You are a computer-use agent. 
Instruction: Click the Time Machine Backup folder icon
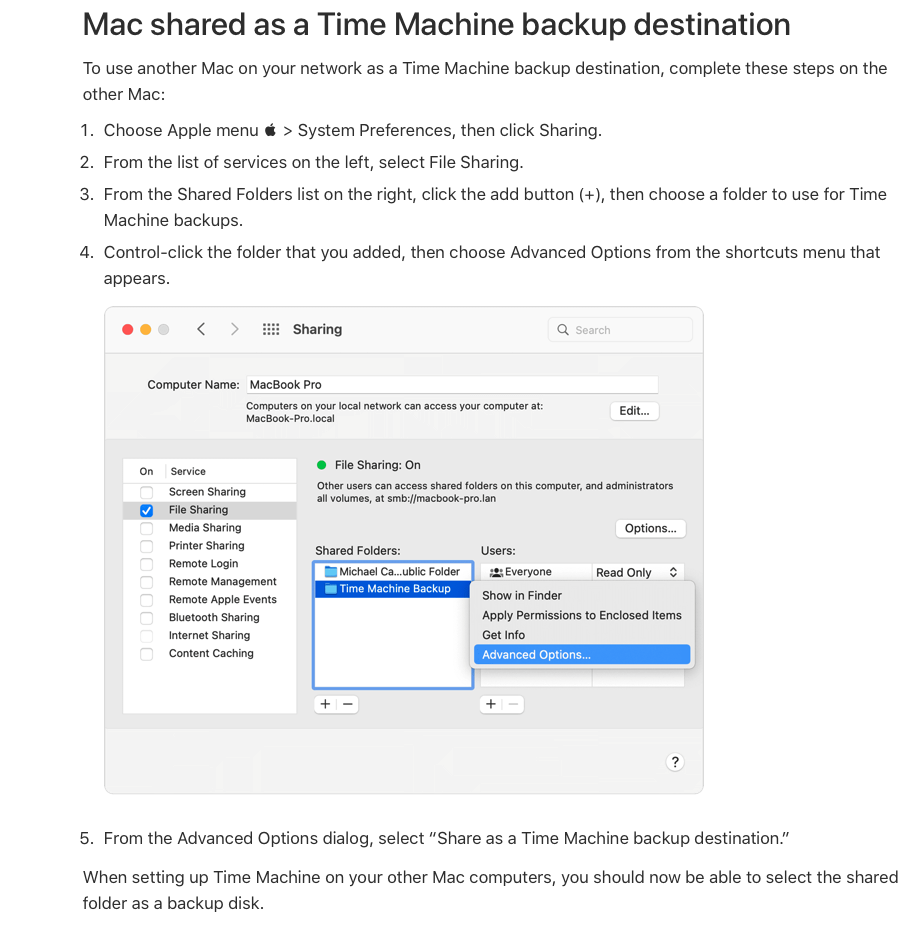pyautogui.click(x=331, y=589)
